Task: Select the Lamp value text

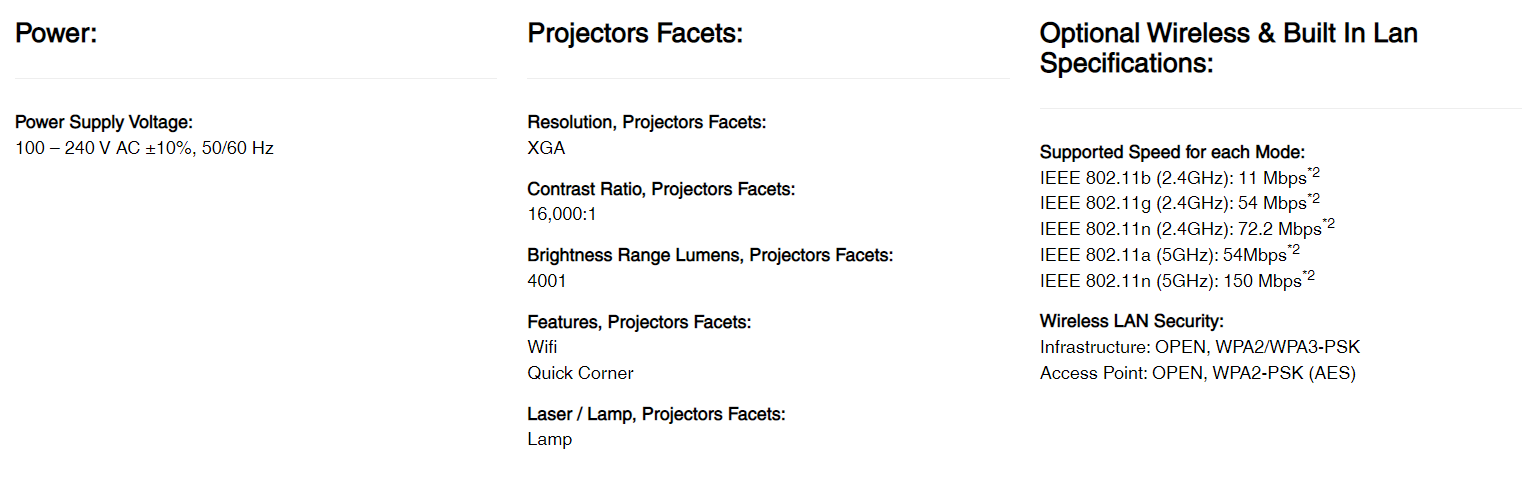Action: (x=549, y=439)
